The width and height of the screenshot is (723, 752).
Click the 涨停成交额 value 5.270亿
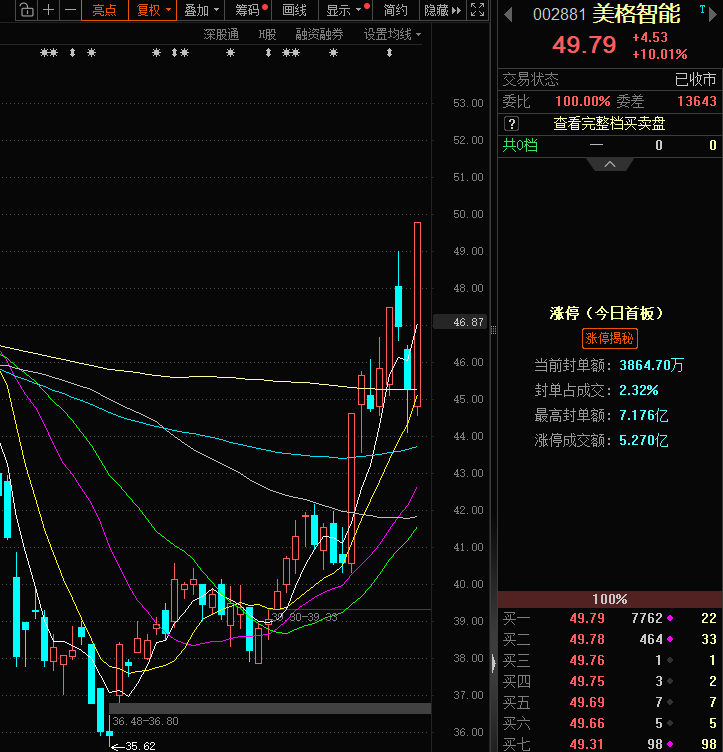[x=643, y=440]
